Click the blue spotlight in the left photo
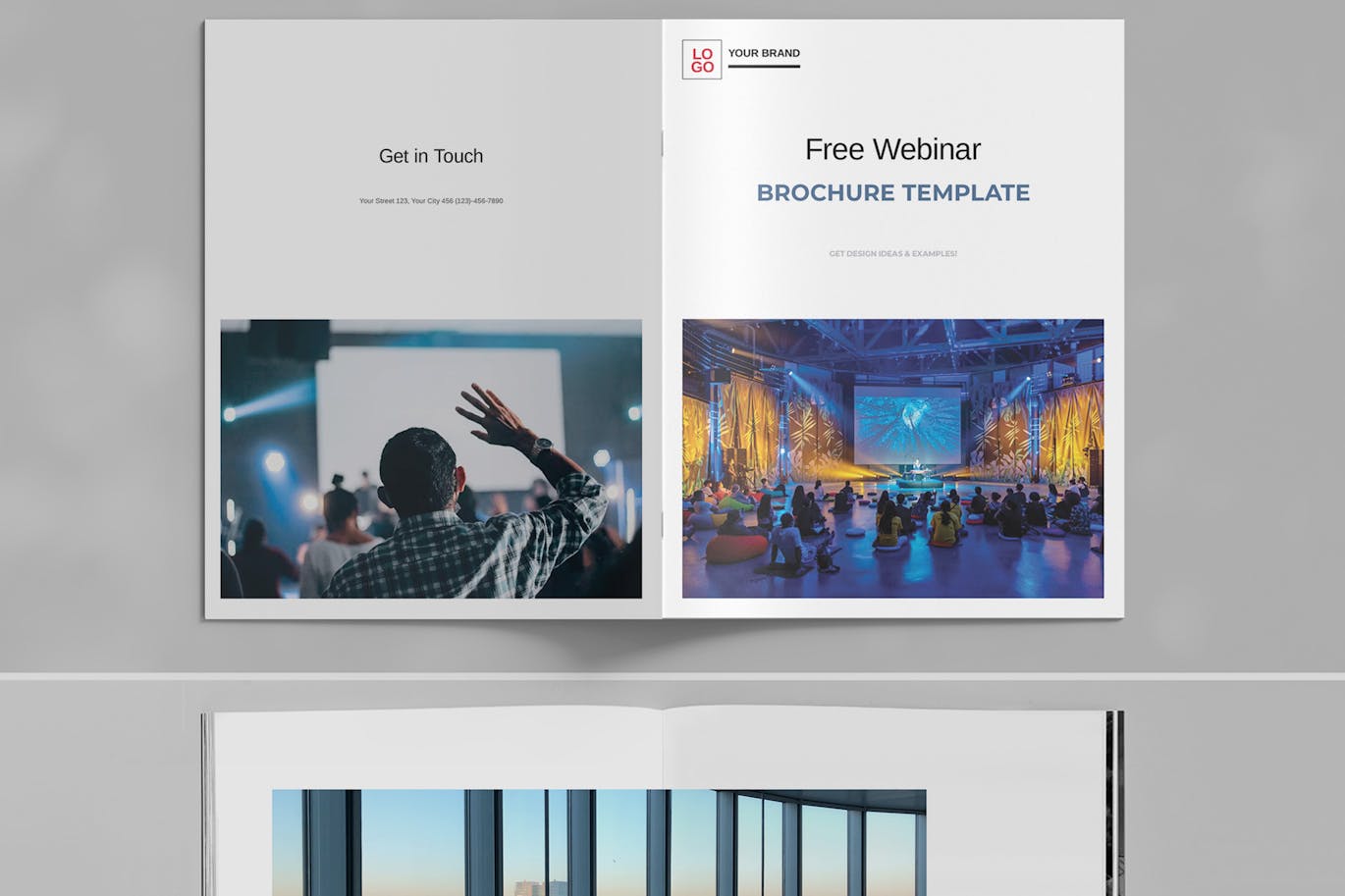Viewport: 1345px width, 896px height. 272,461
